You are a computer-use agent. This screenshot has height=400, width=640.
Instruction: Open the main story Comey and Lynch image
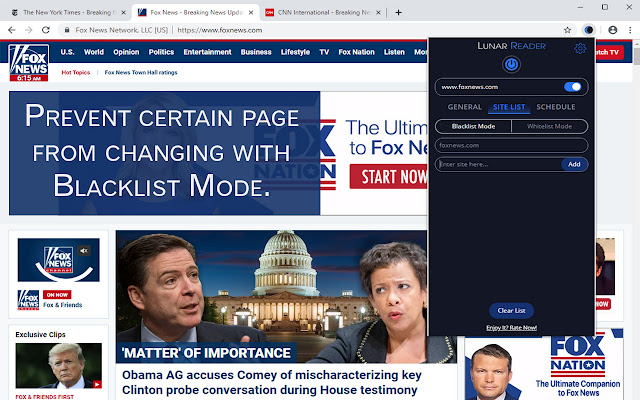(x=286, y=297)
